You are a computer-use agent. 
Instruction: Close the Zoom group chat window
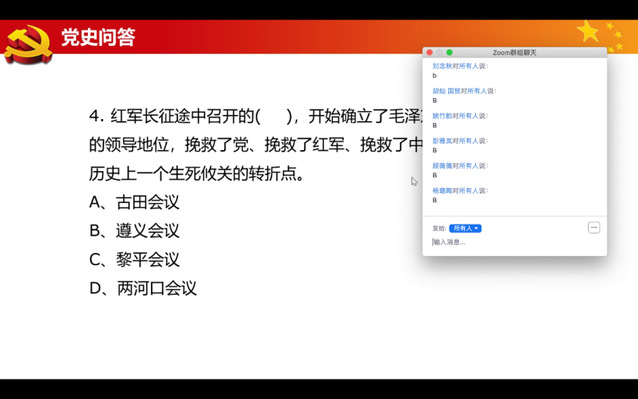[429, 52]
